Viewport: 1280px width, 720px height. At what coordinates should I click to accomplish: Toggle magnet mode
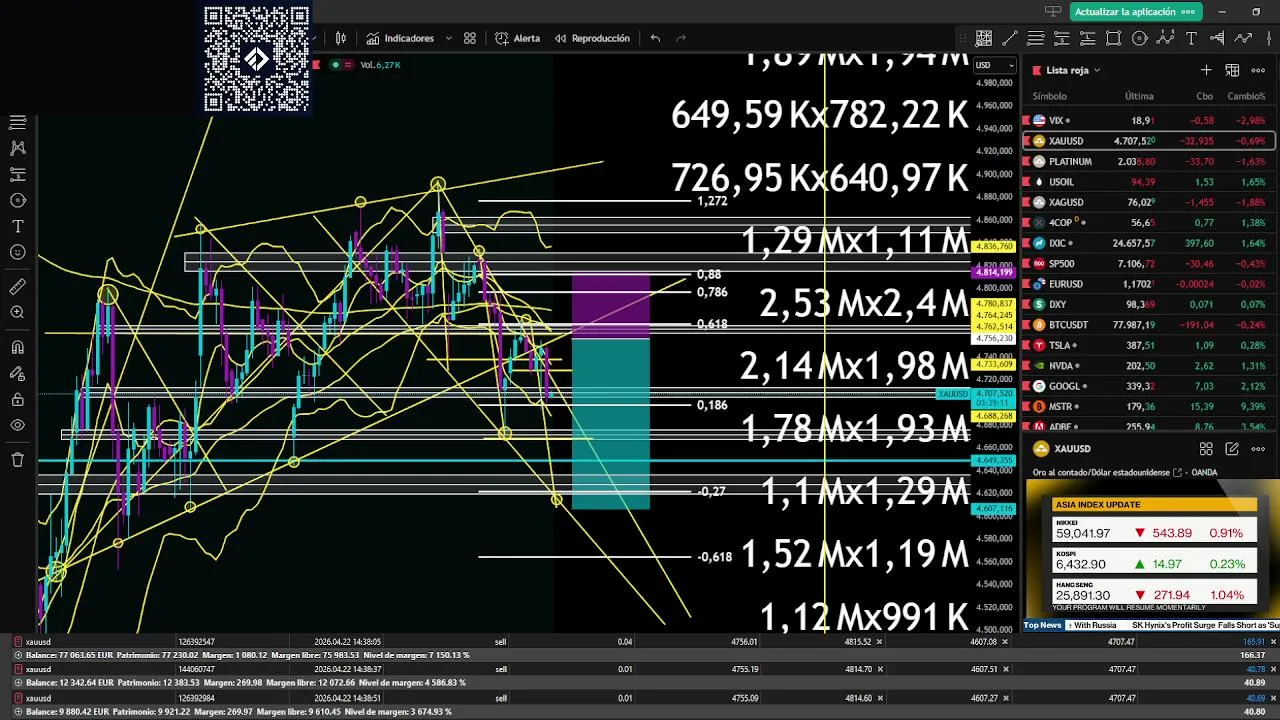[x=17, y=348]
